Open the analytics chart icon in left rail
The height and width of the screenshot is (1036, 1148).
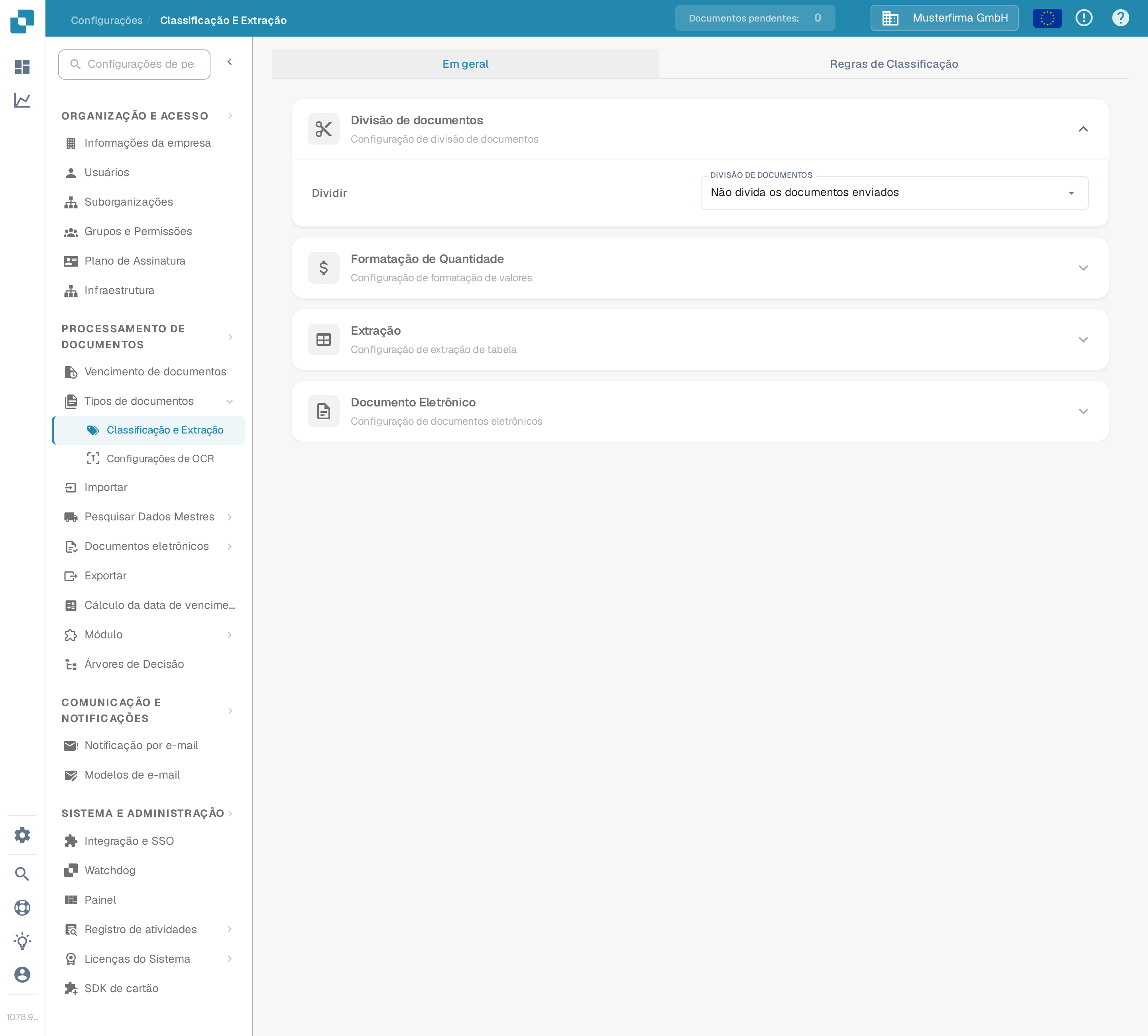point(22,101)
